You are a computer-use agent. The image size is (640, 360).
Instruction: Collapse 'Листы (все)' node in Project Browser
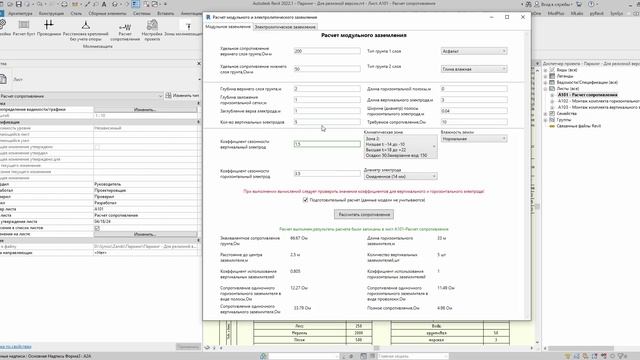point(546,89)
